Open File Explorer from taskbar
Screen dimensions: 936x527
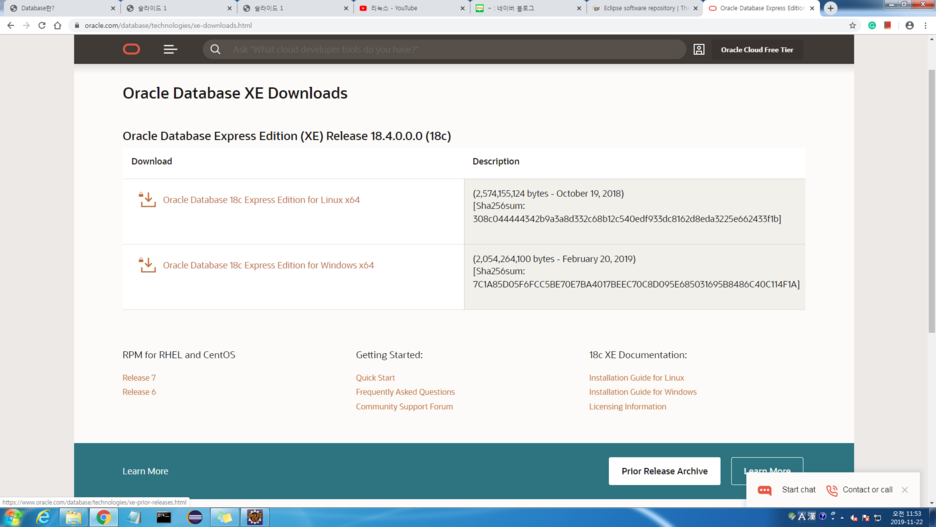(x=73, y=517)
